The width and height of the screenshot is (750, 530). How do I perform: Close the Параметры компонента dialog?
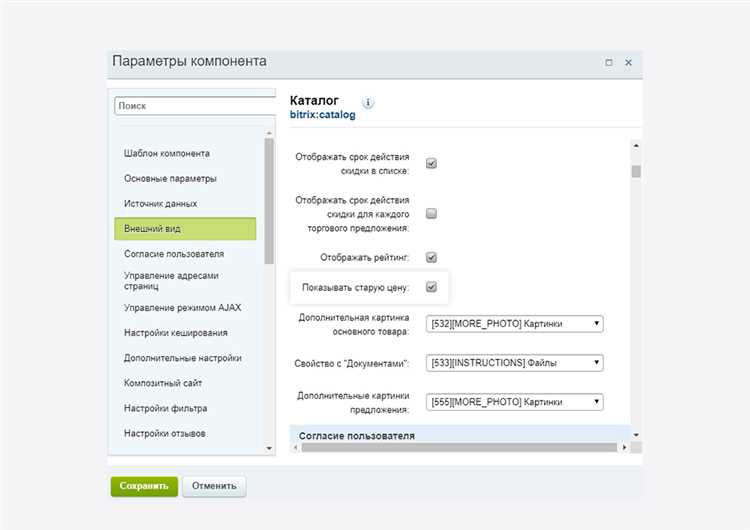click(629, 63)
